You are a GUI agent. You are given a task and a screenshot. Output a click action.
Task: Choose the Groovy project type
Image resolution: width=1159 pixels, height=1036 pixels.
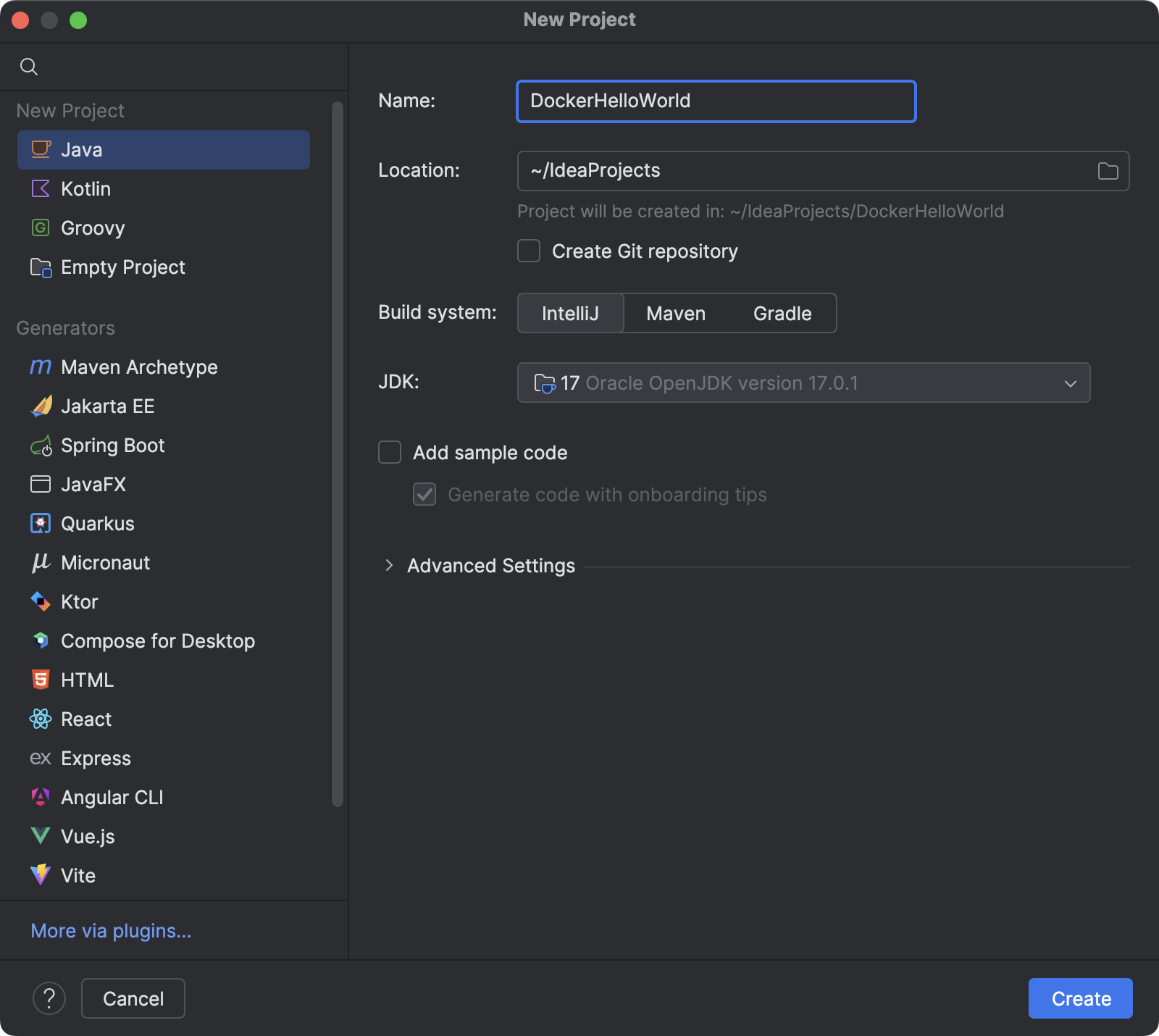[x=93, y=227]
